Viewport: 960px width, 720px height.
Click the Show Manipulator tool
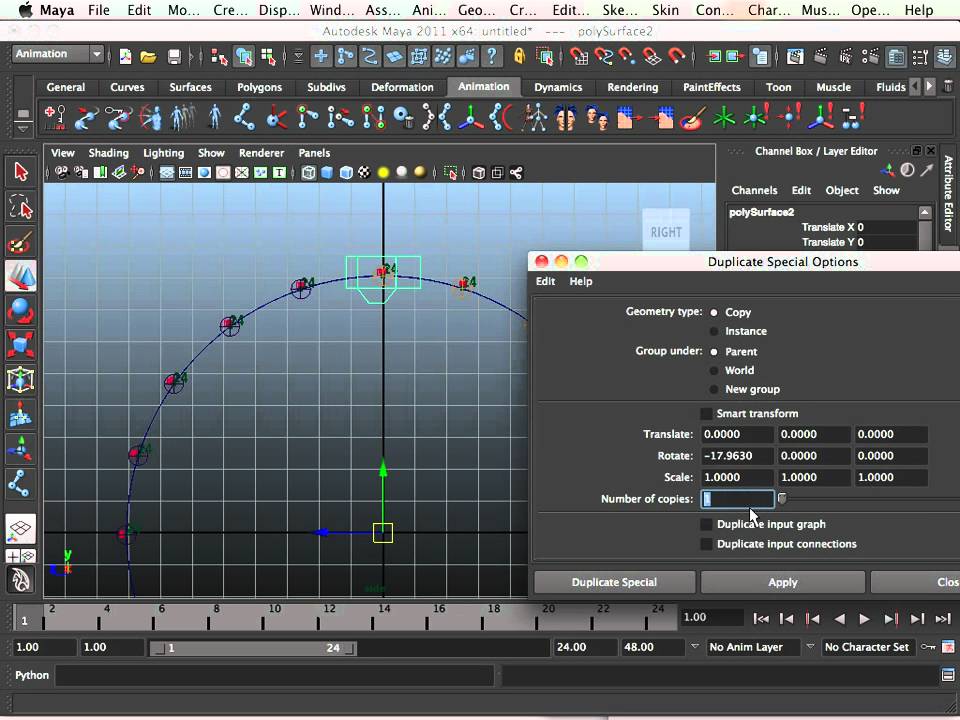pyautogui.click(x=21, y=449)
